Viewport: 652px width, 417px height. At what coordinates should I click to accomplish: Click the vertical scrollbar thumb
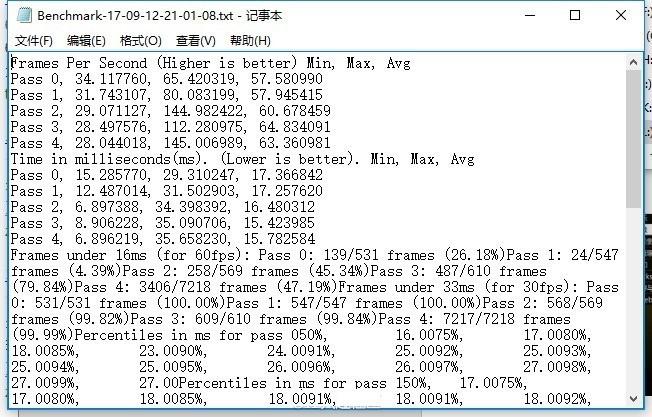[633, 139]
